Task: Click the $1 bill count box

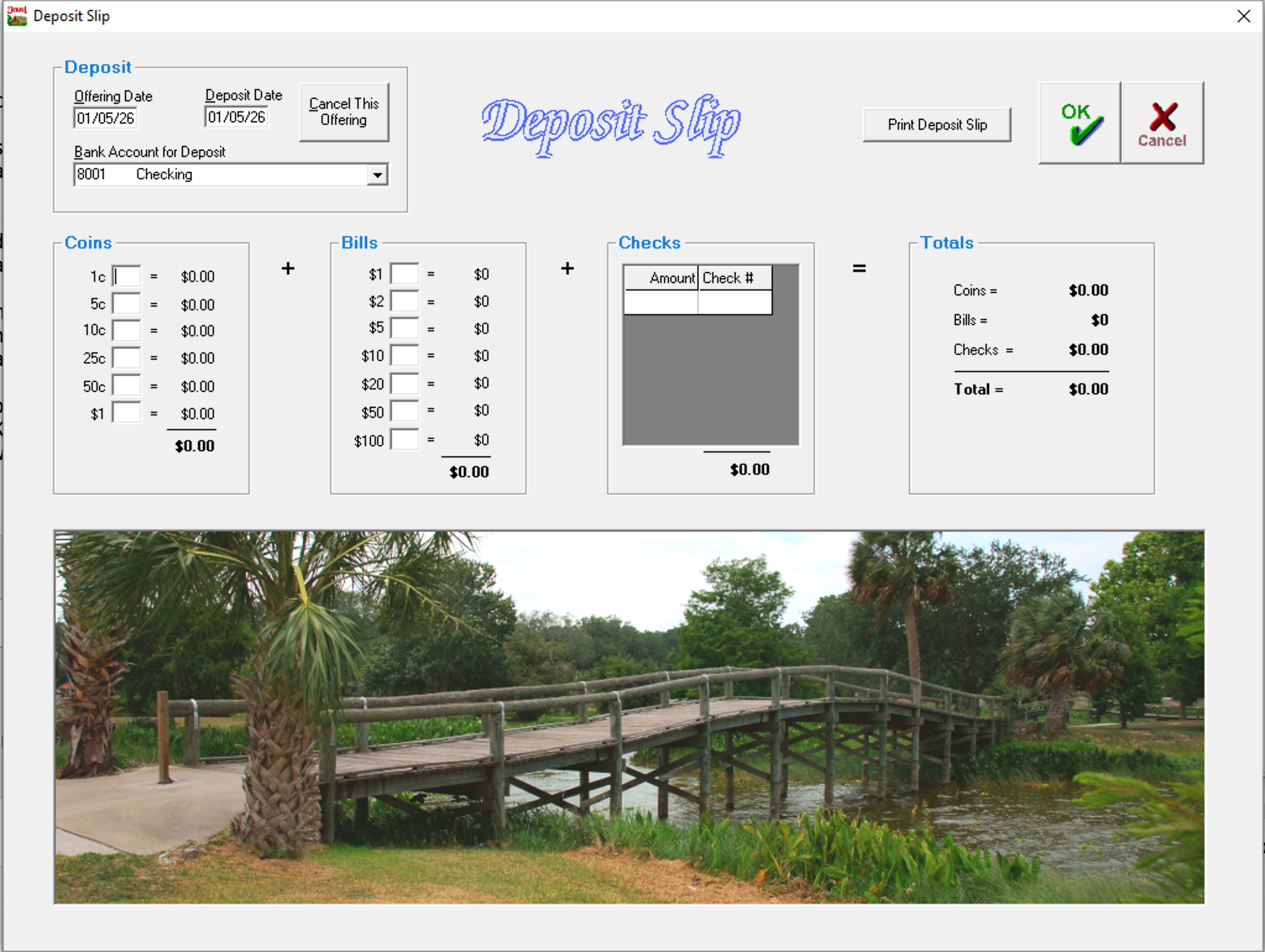Action: pos(405,274)
